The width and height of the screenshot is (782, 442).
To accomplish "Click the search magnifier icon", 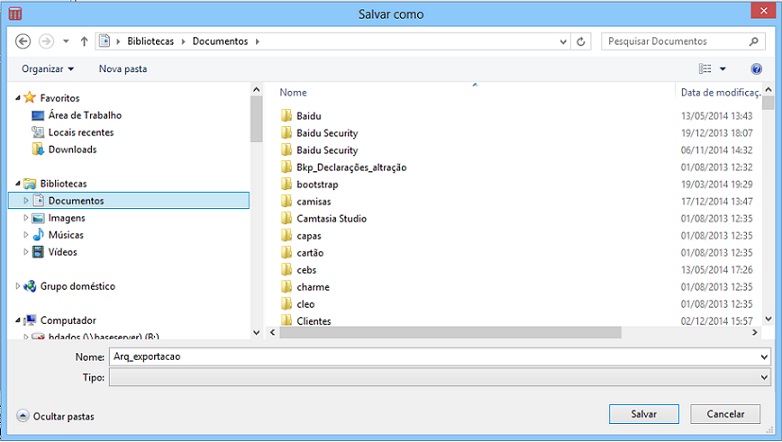I will pyautogui.click(x=755, y=41).
